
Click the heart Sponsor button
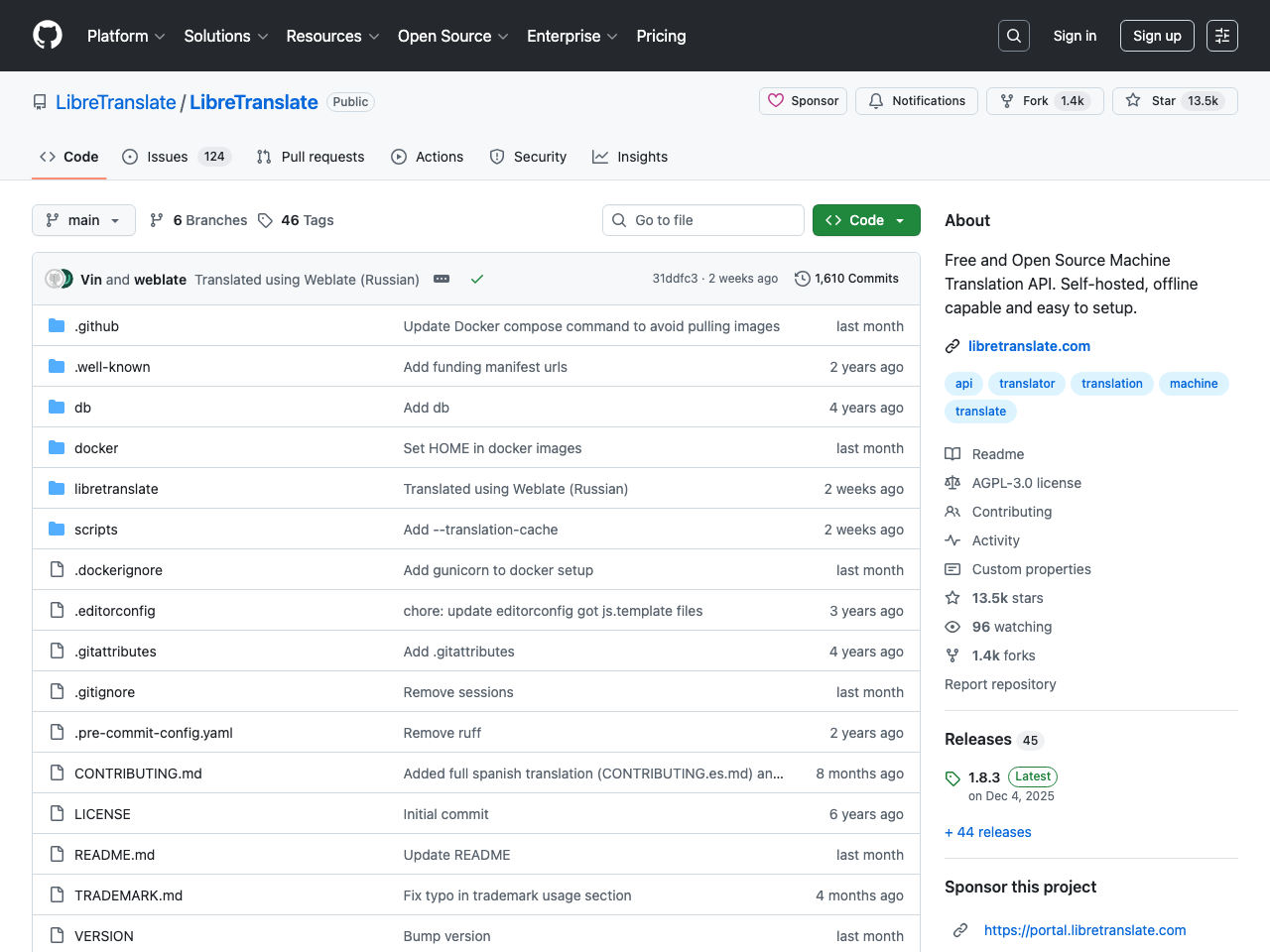[x=803, y=101]
